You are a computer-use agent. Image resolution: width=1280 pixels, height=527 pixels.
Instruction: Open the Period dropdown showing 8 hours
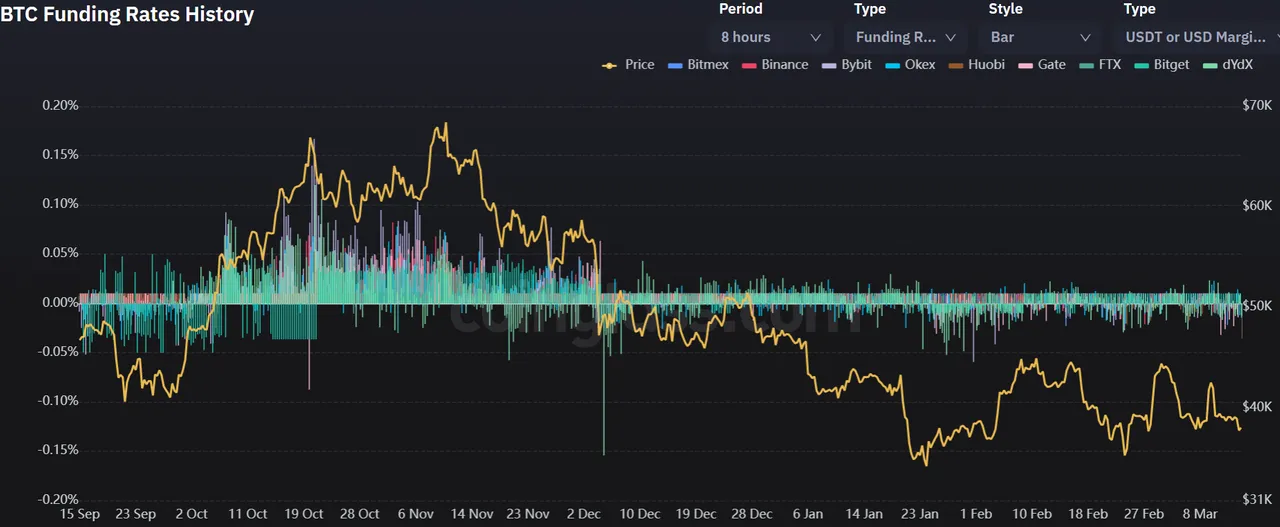tap(771, 37)
